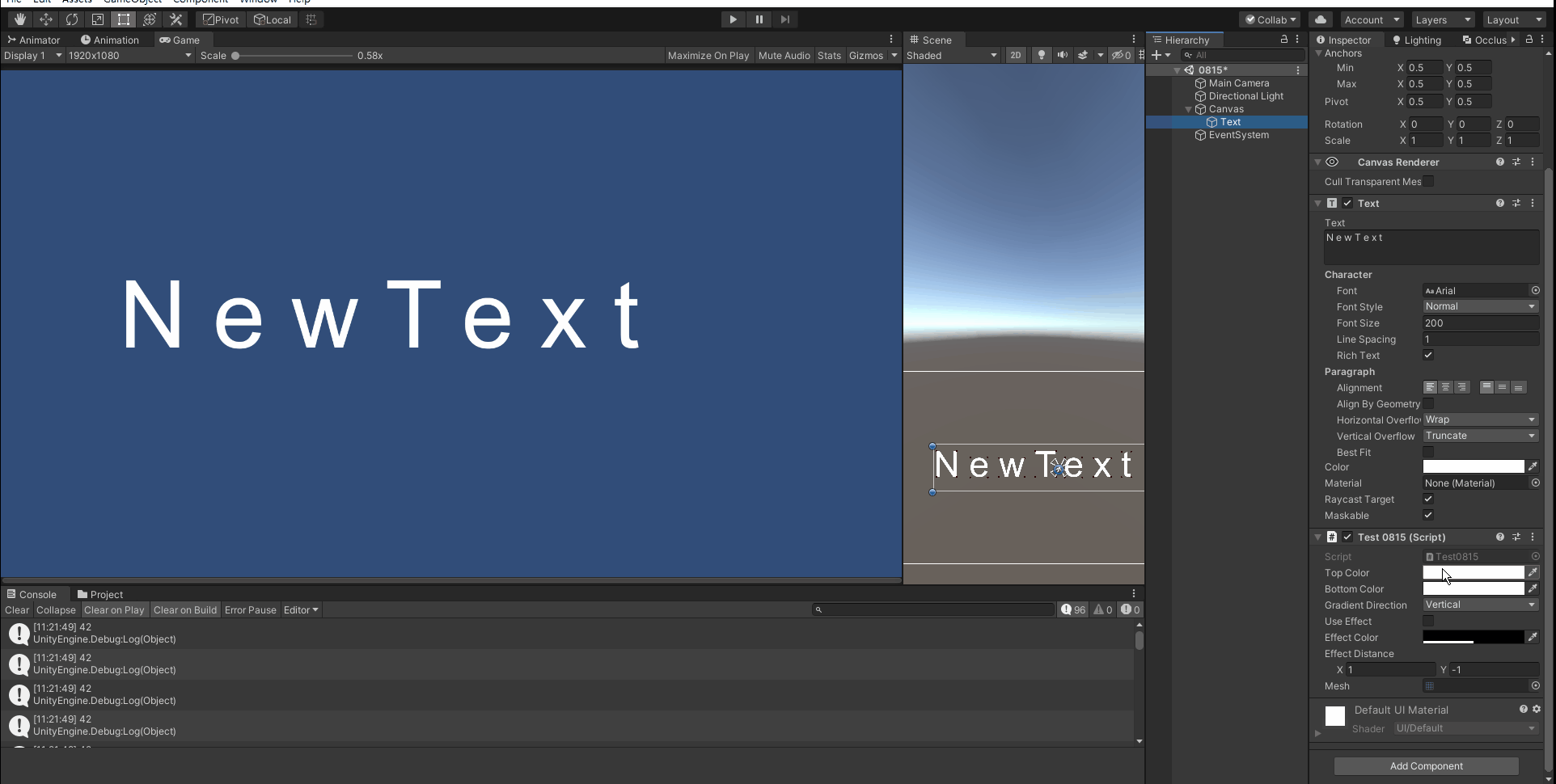Screen dimensions: 1556x784
Task: Open the Font object picker
Action: point(1535,290)
